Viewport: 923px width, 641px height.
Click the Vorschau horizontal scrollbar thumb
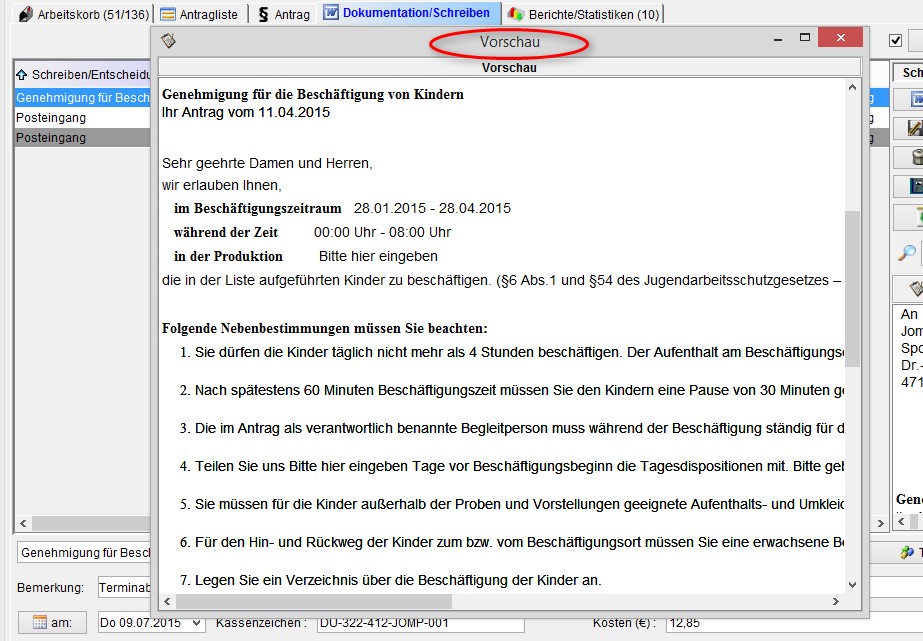tap(314, 601)
